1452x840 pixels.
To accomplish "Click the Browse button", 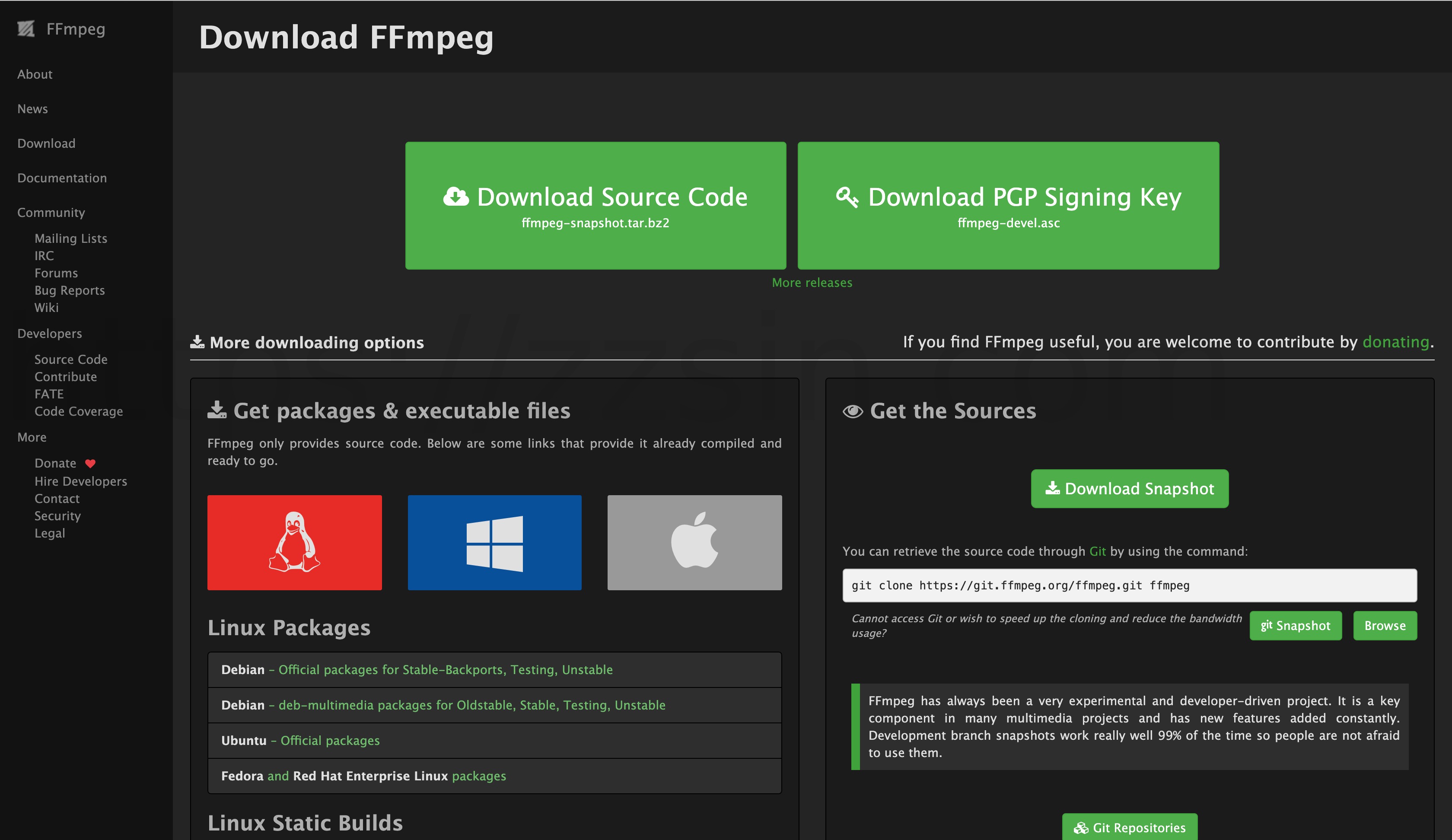I will (x=1385, y=626).
